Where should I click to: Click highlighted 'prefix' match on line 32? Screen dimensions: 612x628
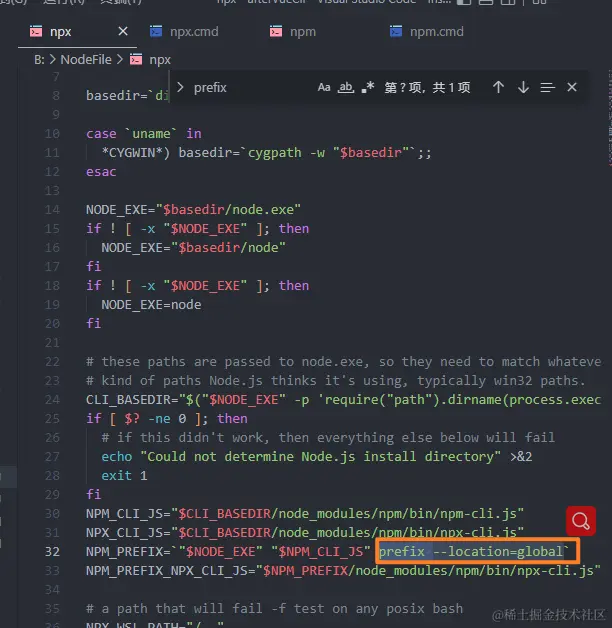pyautogui.click(x=402, y=552)
